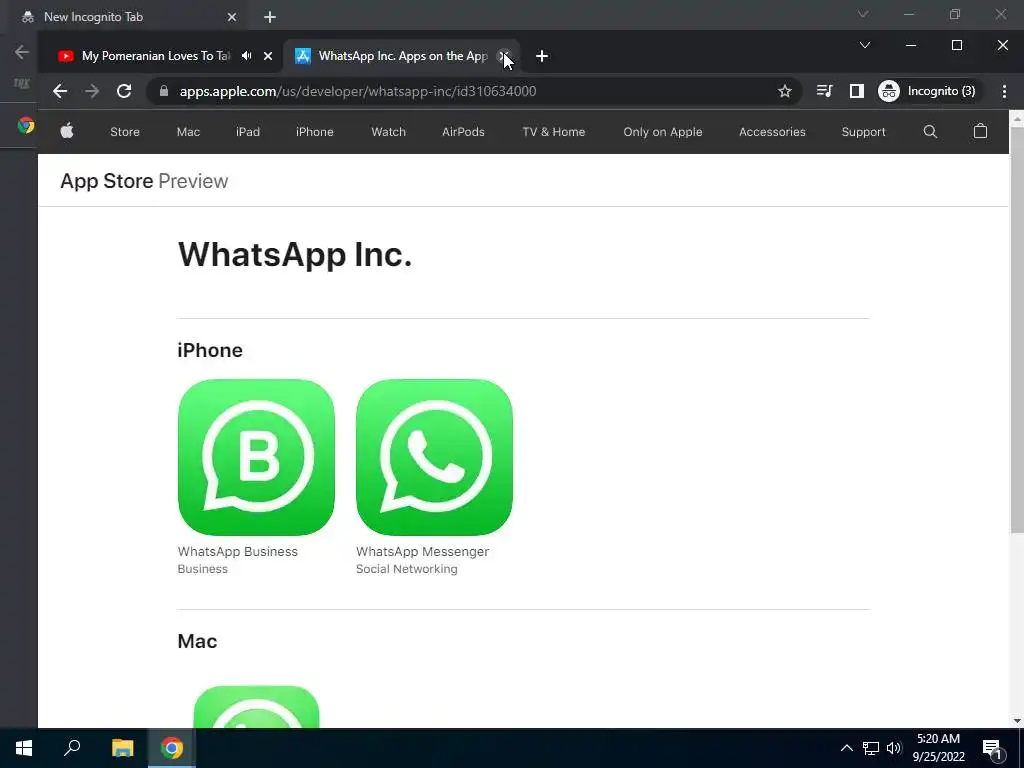Image resolution: width=1024 pixels, height=768 pixels.
Task: Switch to the My Pomeranian YouTube tab
Action: pyautogui.click(x=155, y=56)
